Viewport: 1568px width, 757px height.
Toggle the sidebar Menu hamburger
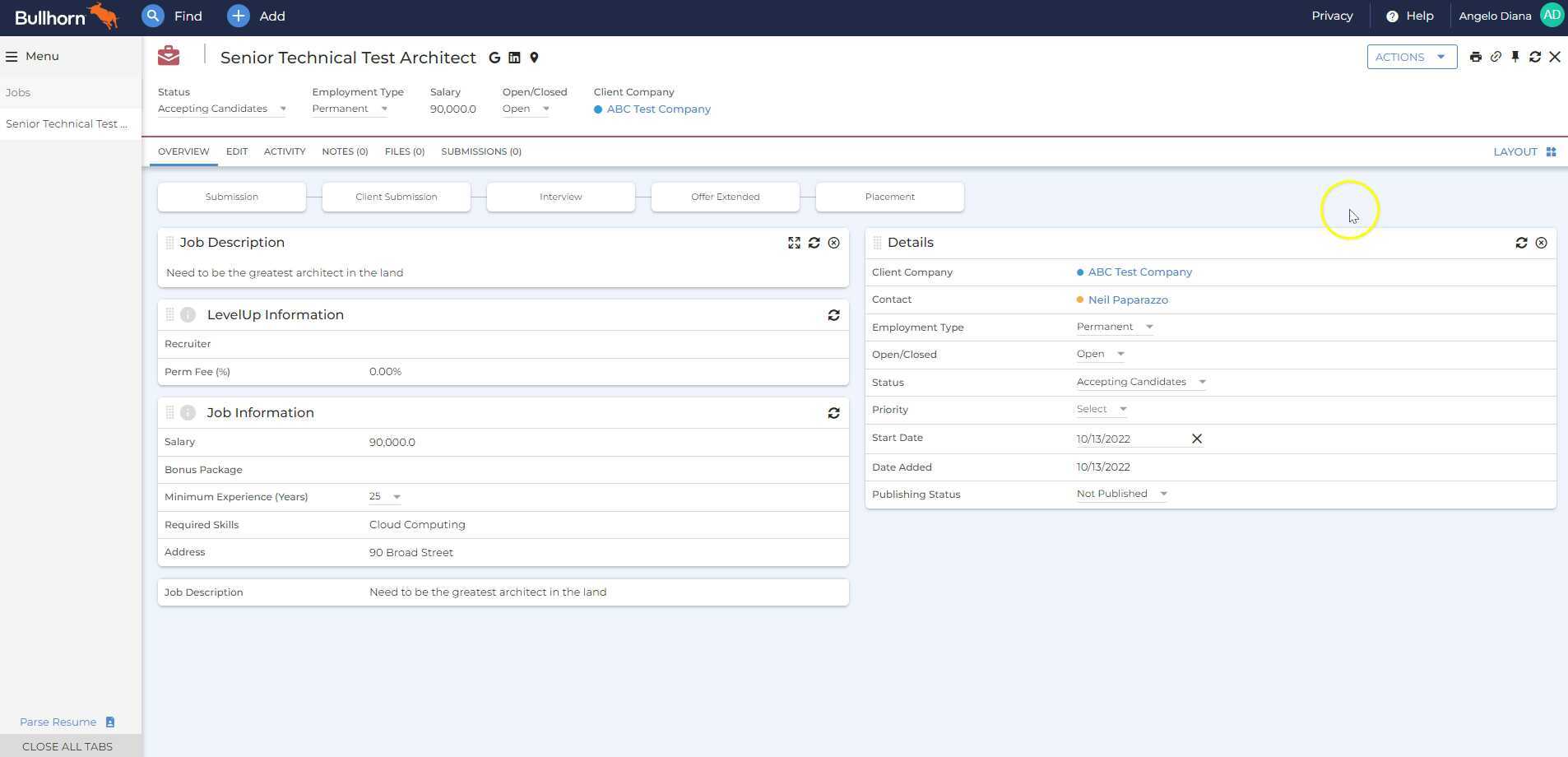pos(12,57)
